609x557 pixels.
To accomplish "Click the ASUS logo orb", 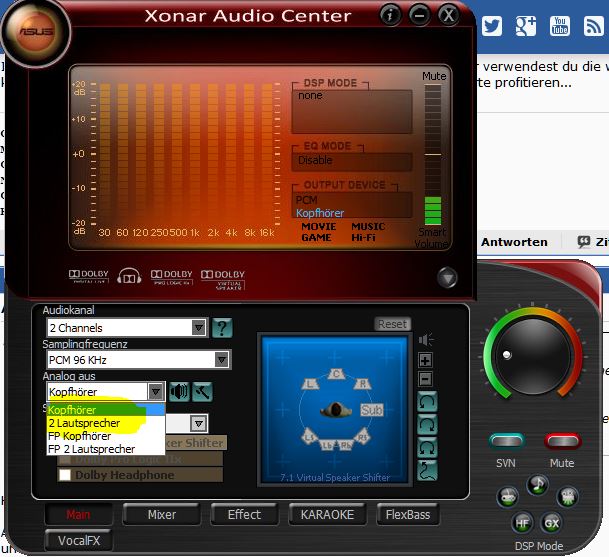I will point(36,32).
